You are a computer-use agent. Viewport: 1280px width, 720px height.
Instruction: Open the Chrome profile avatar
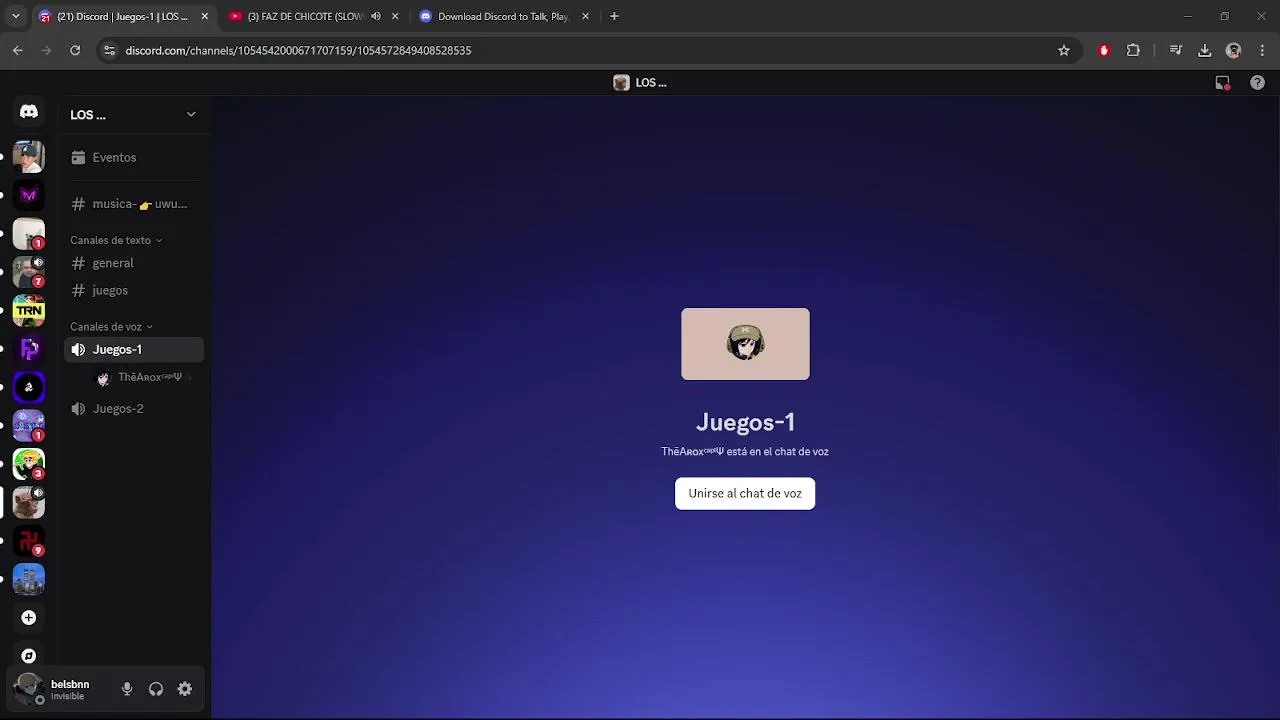coord(1234,50)
